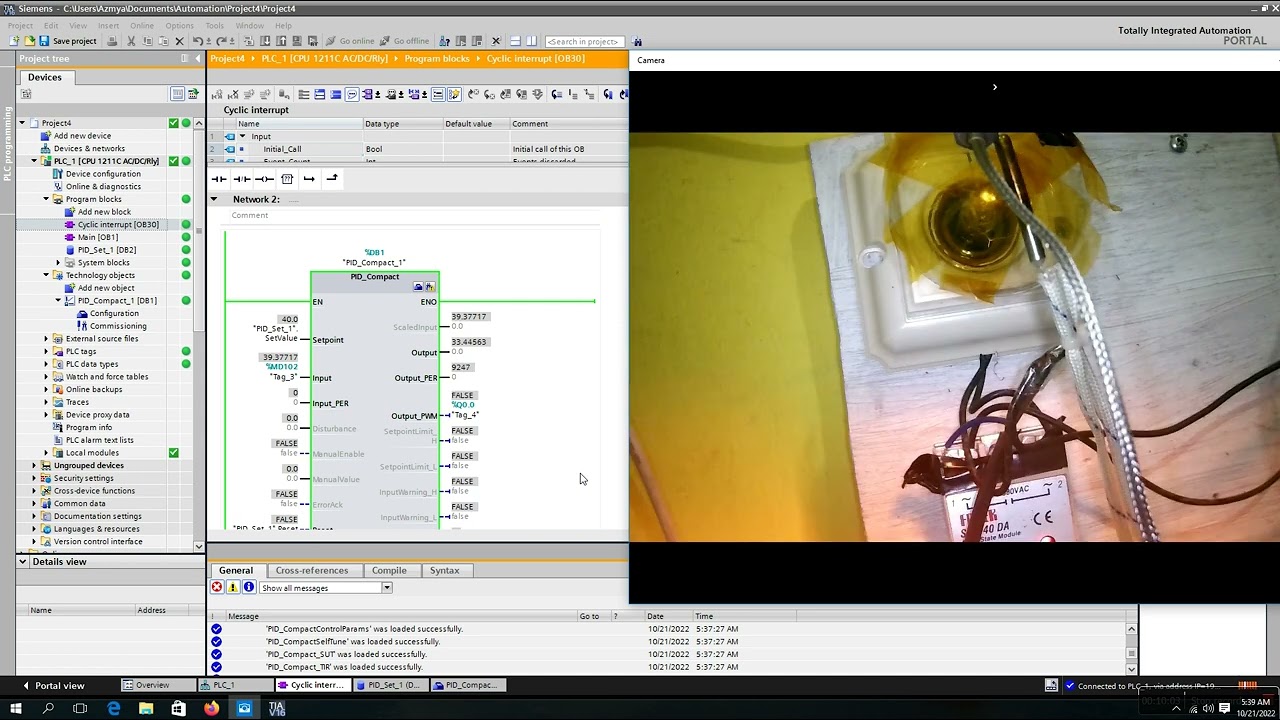The width and height of the screenshot is (1280, 720).
Task: Expand the PLC tags folder
Action: click(x=46, y=352)
